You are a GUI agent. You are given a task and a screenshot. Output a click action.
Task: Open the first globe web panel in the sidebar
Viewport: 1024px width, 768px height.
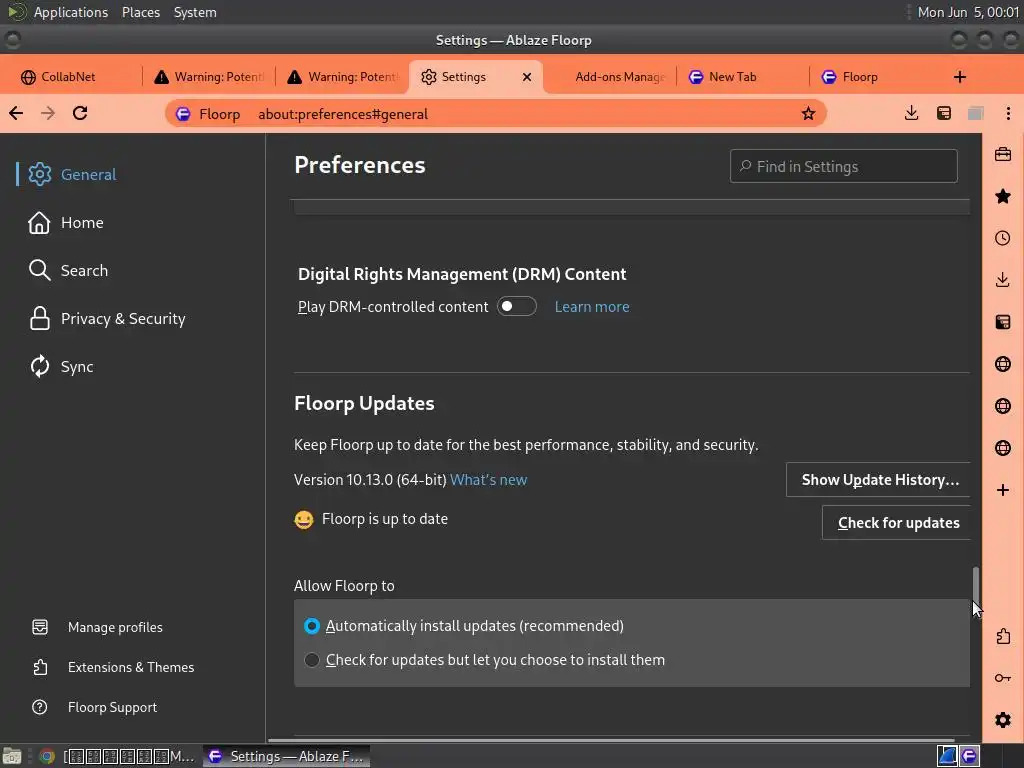1002,364
